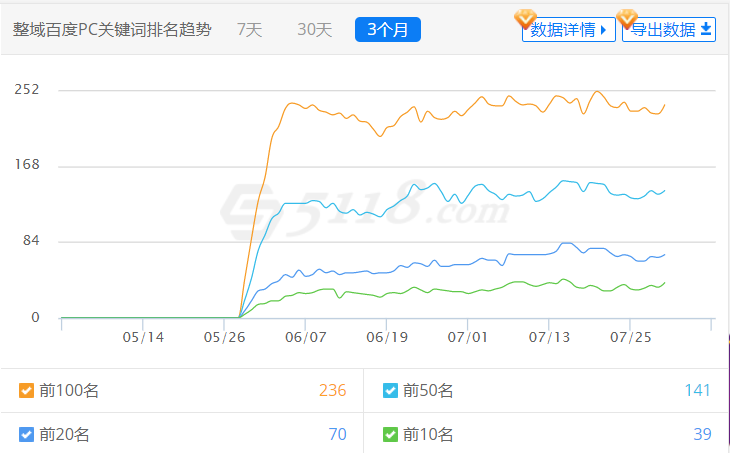Image resolution: width=730 pixels, height=453 pixels.
Task: Uncheck the 前10名 green checkbox
Action: [x=390, y=435]
